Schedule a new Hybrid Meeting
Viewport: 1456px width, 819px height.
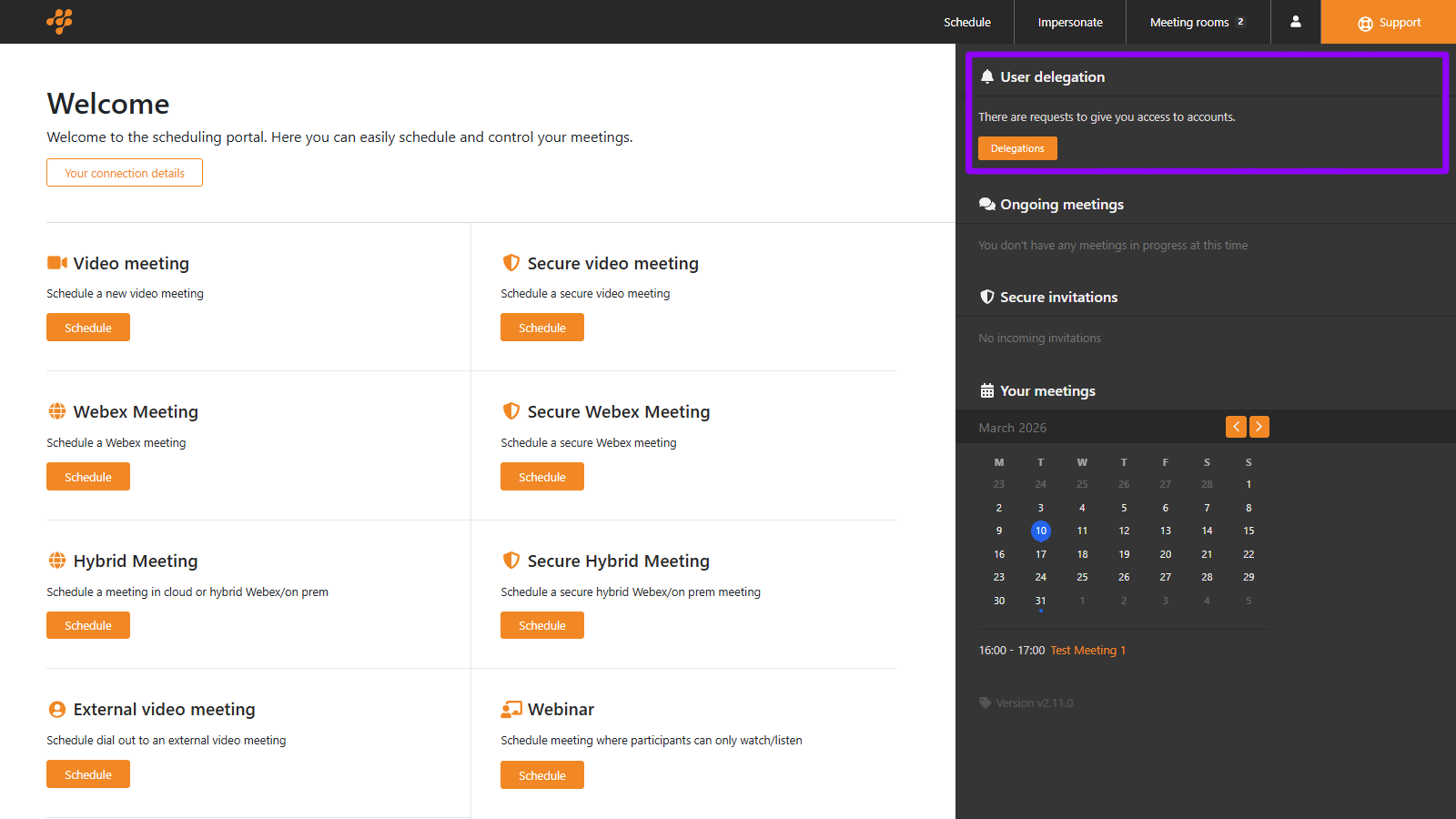click(x=88, y=625)
